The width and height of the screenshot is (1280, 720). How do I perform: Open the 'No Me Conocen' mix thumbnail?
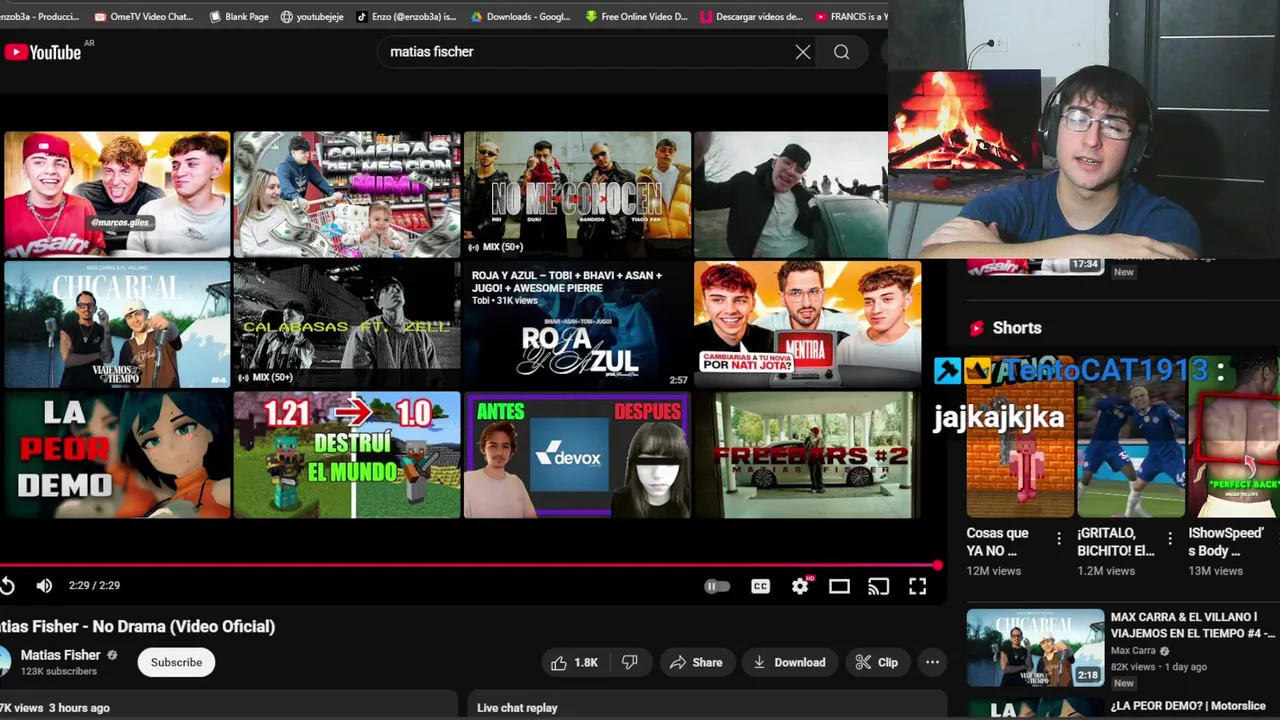577,194
